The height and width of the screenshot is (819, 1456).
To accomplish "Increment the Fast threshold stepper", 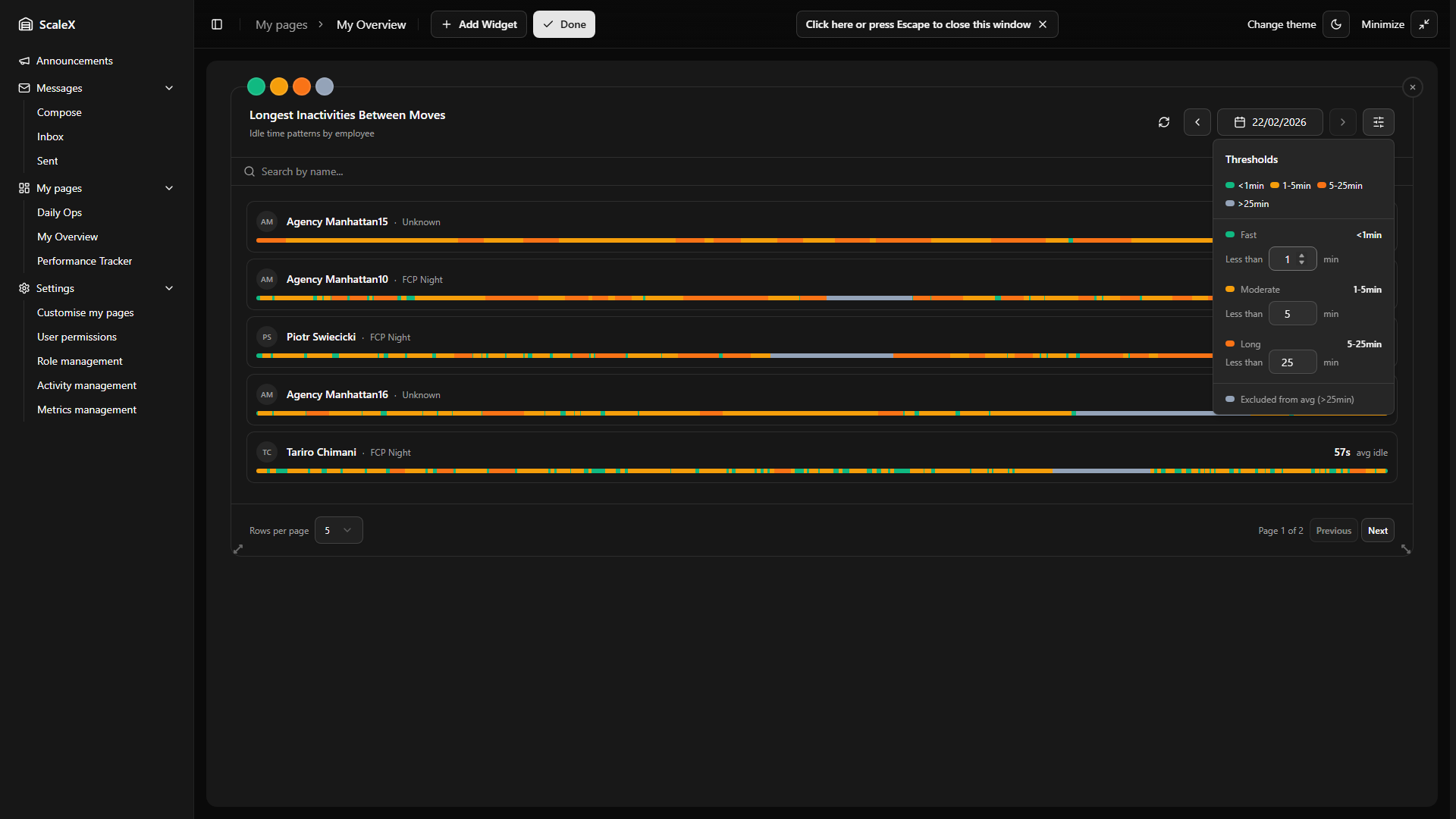I will (x=1302, y=256).
